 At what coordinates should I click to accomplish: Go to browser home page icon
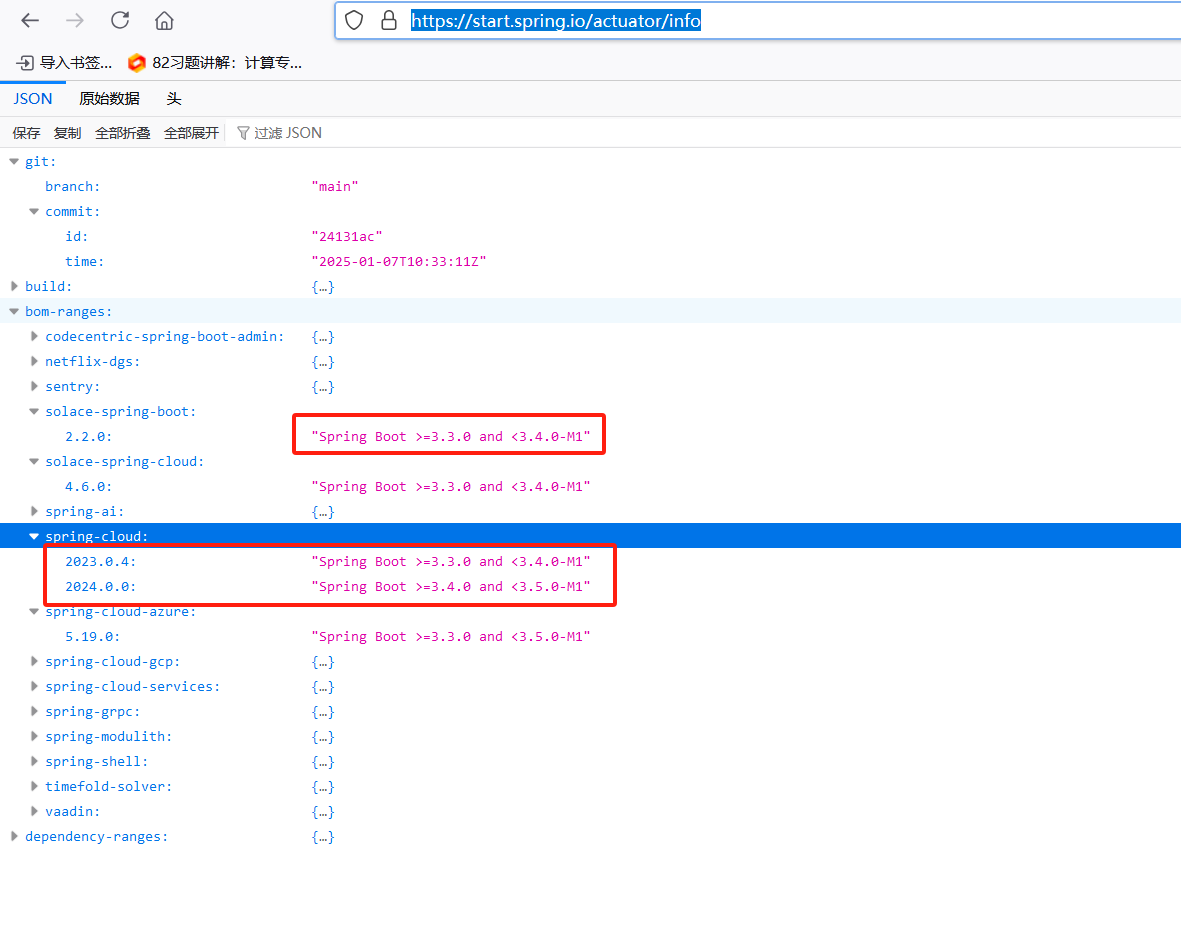click(164, 20)
